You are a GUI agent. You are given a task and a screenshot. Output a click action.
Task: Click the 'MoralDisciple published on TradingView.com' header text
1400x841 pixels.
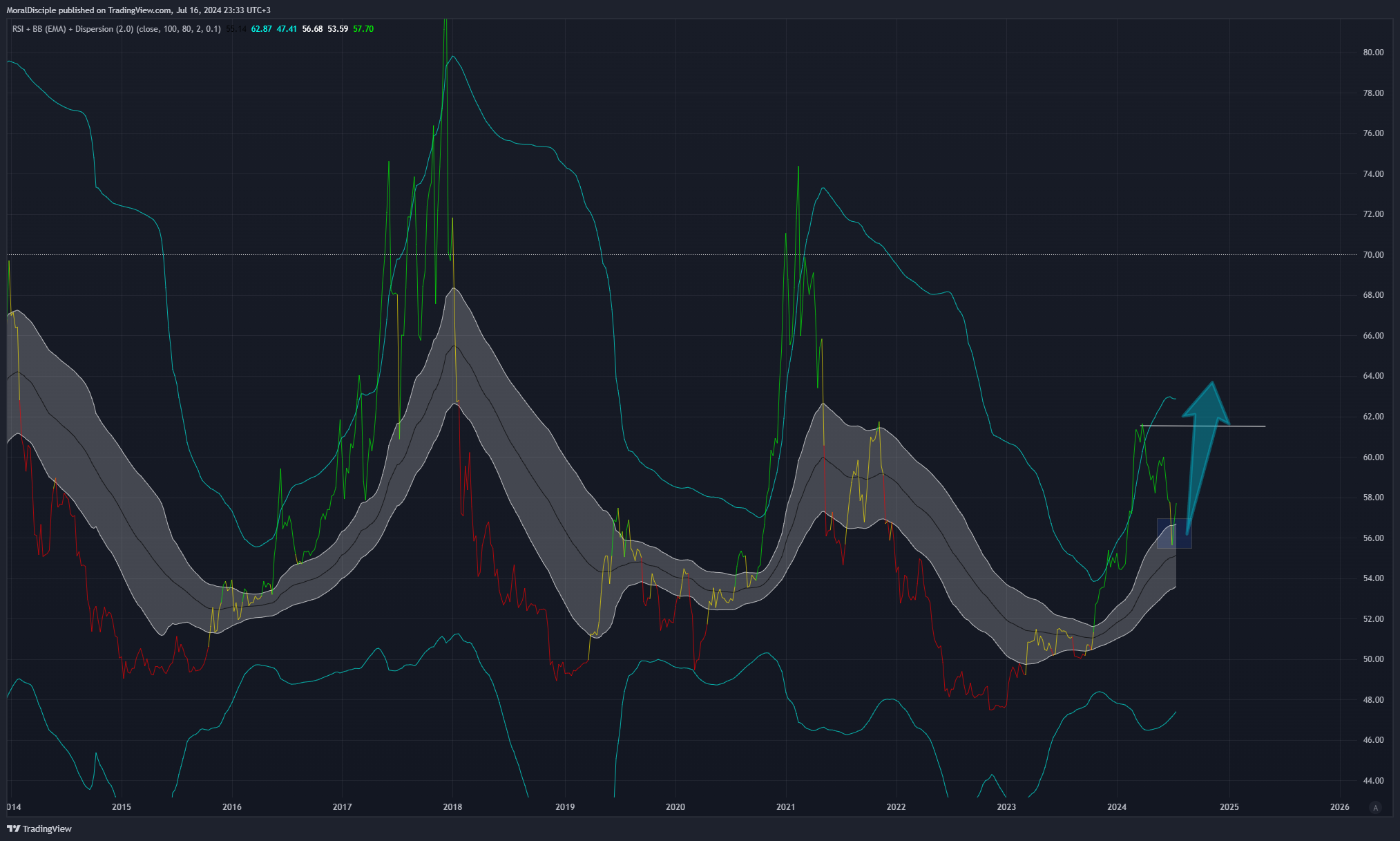coord(89,10)
